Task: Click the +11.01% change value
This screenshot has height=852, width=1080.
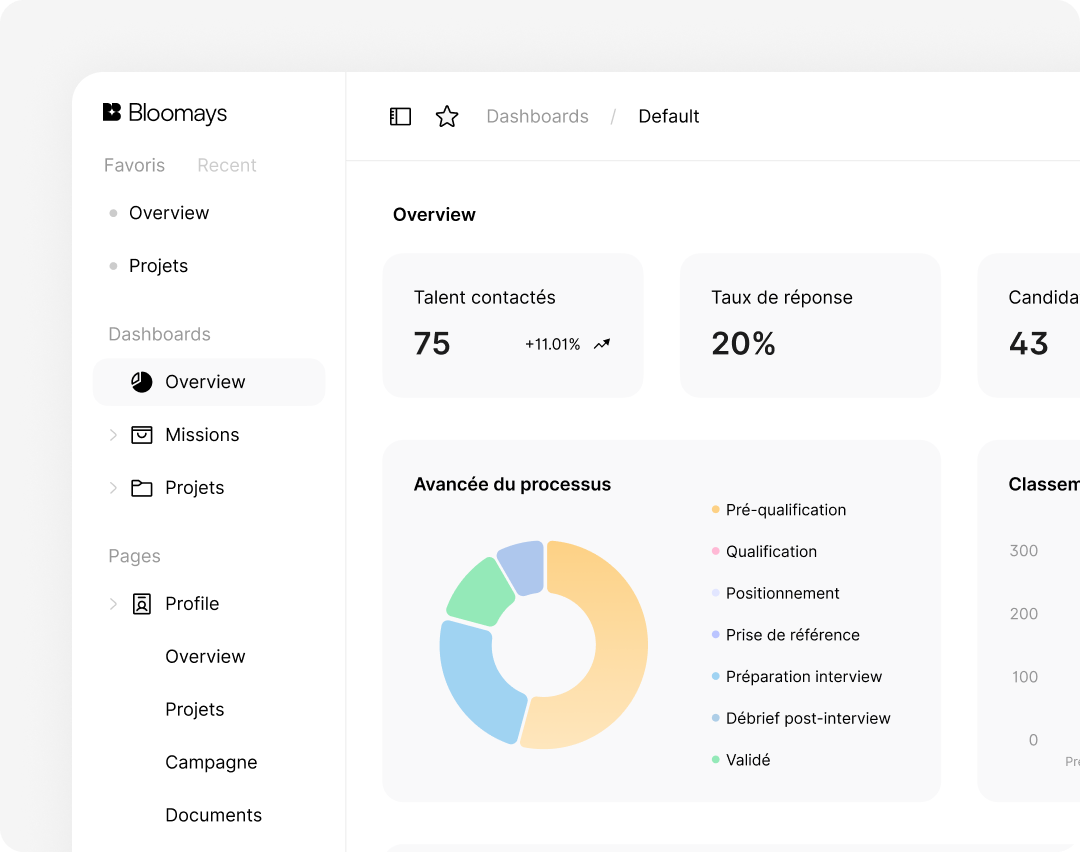Action: click(552, 344)
